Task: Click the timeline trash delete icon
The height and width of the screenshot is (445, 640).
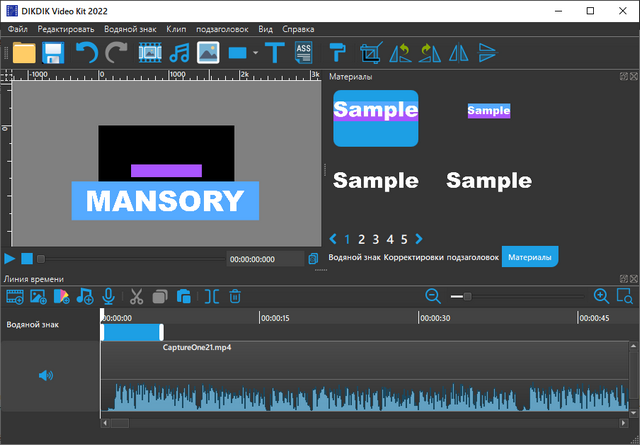Action: [235, 296]
